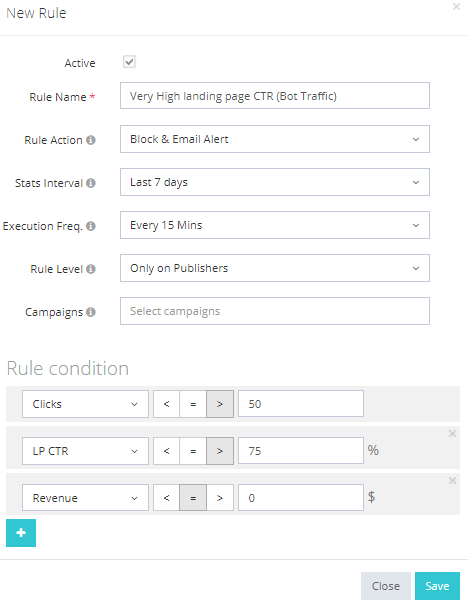Screen dimensions: 468x608
Task: Select equals operator for LP CTR
Action: [193, 451]
